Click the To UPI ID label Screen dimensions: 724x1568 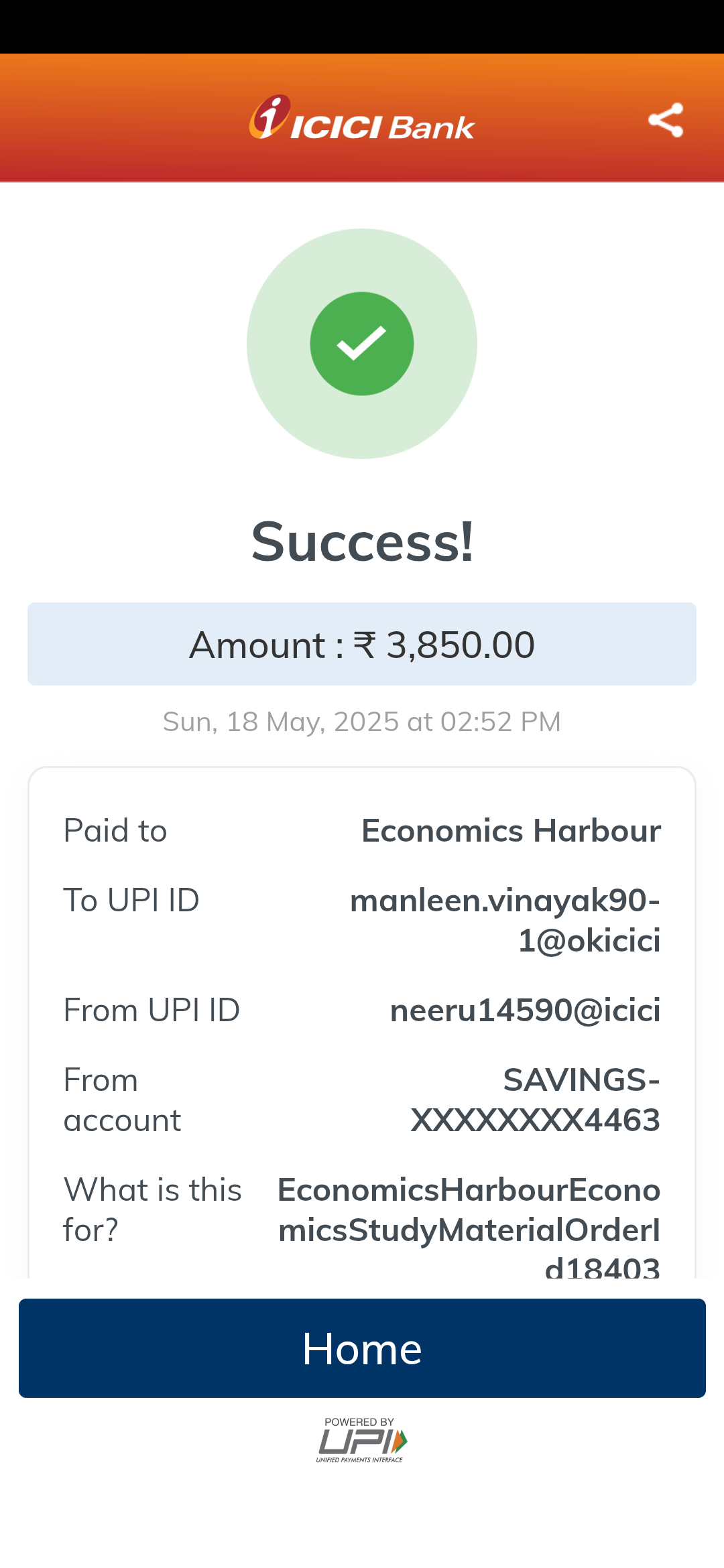coord(131,900)
